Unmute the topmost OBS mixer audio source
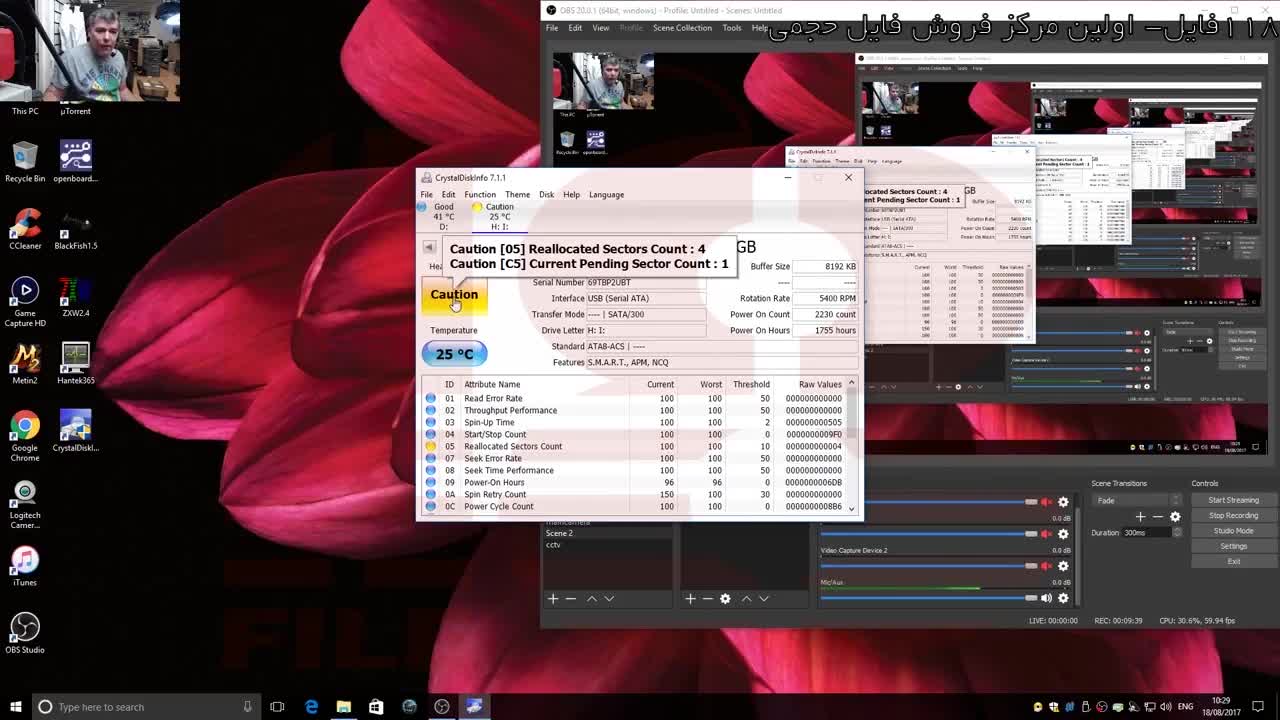This screenshot has width=1280, height=720. [1046, 502]
